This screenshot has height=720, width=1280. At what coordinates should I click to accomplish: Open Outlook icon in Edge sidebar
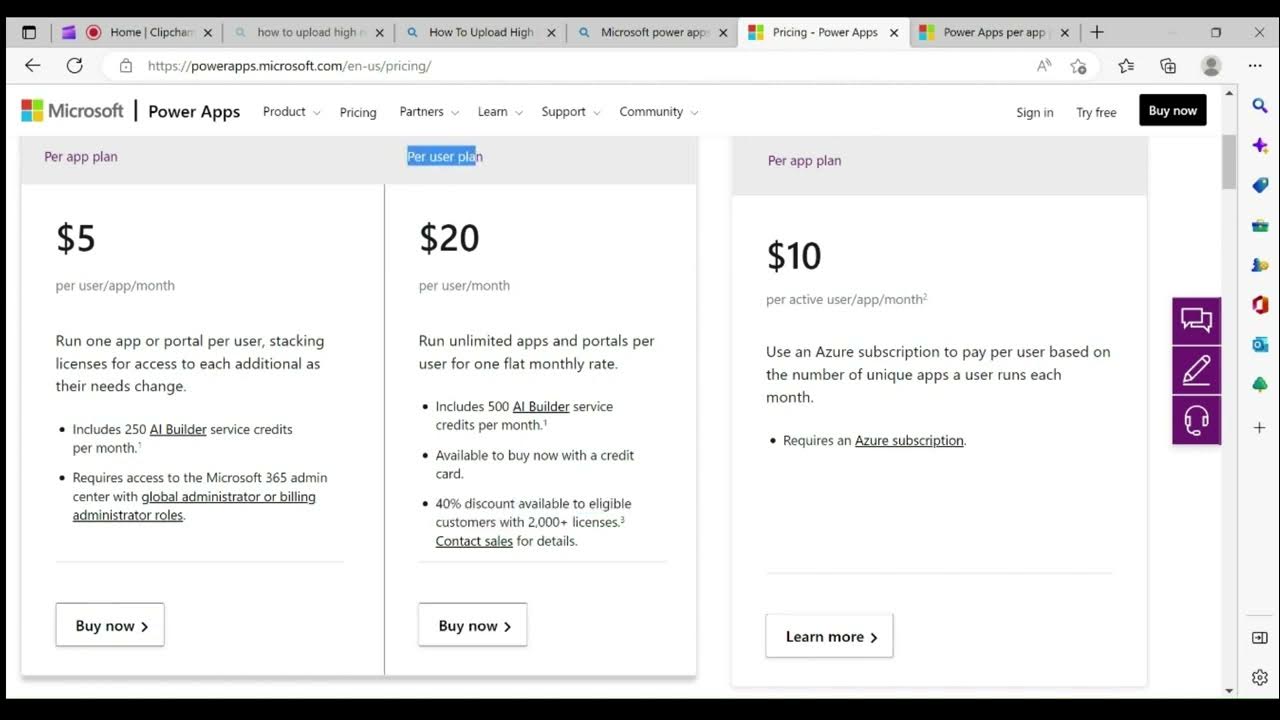coord(1260,344)
